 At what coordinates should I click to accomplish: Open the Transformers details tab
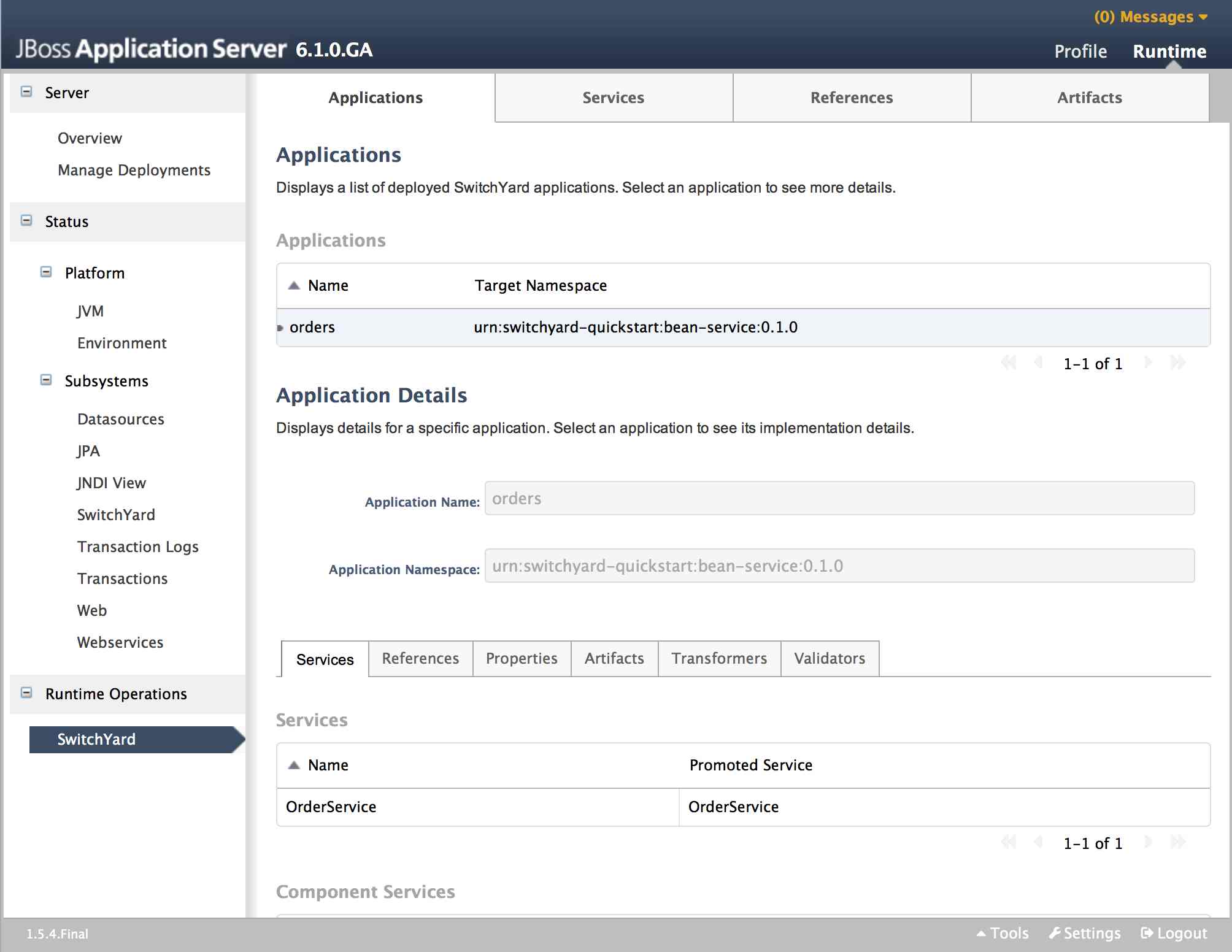coord(719,659)
